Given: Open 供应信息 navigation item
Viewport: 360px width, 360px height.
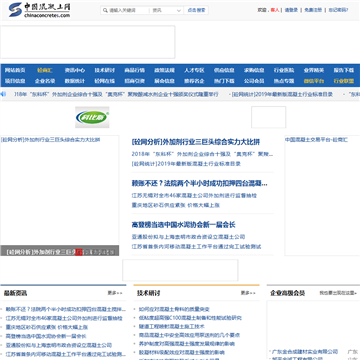Looking at the screenshot, I should pyautogui.click(x=224, y=70).
